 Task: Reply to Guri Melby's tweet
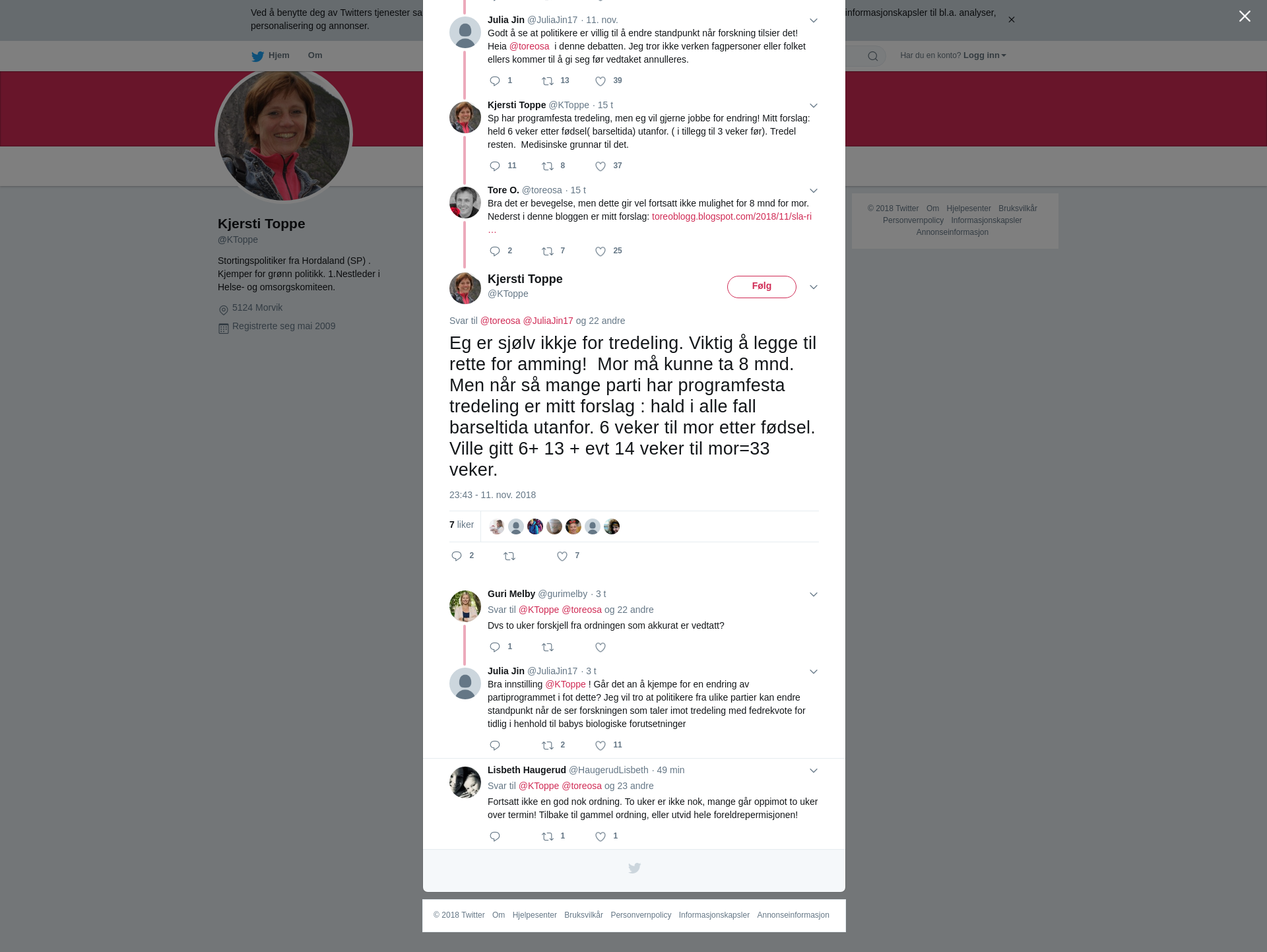click(x=495, y=647)
